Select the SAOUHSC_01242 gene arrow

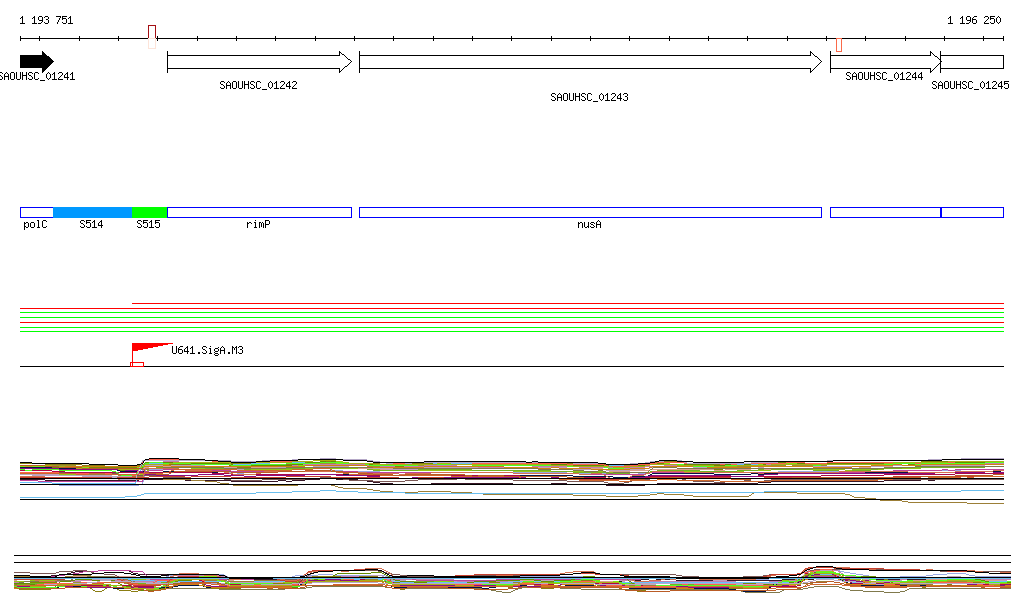click(259, 62)
